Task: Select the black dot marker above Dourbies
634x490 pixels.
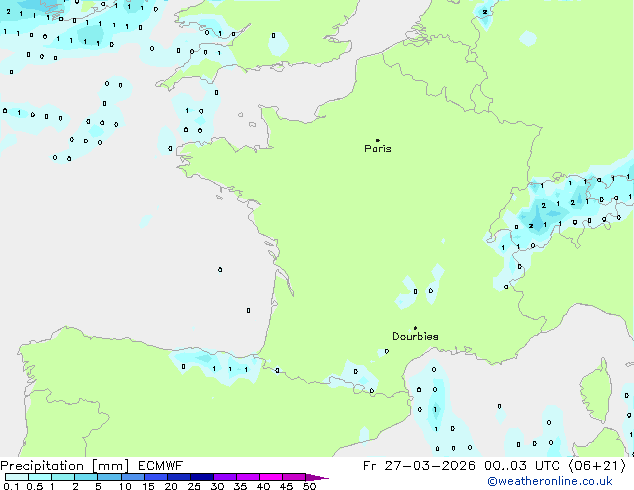Action: point(415,328)
